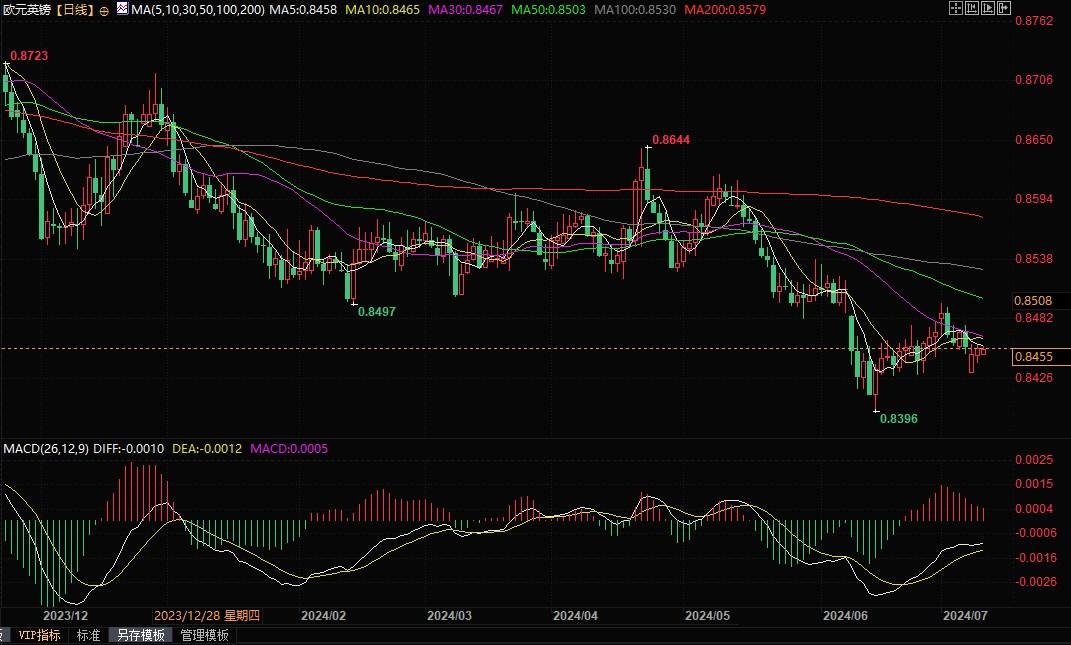Click the MA50:0.8503 value
This screenshot has height=645, width=1071.
(x=548, y=10)
